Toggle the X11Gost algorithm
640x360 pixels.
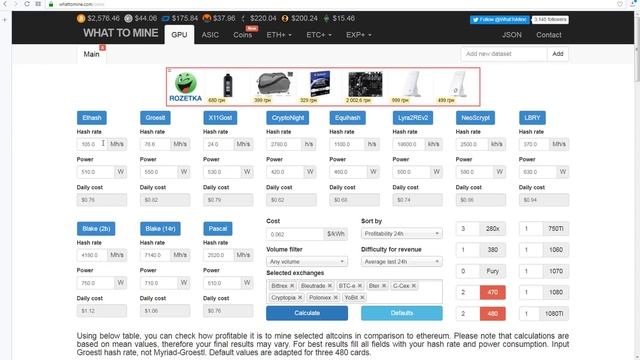click(x=220, y=118)
